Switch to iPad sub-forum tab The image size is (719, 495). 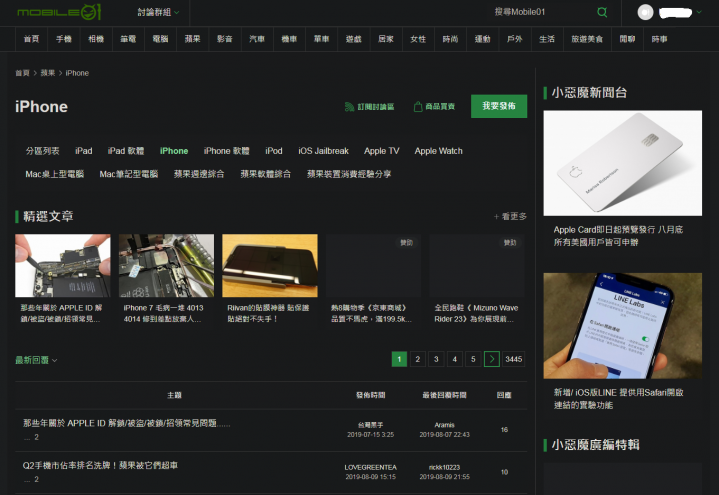(83, 151)
